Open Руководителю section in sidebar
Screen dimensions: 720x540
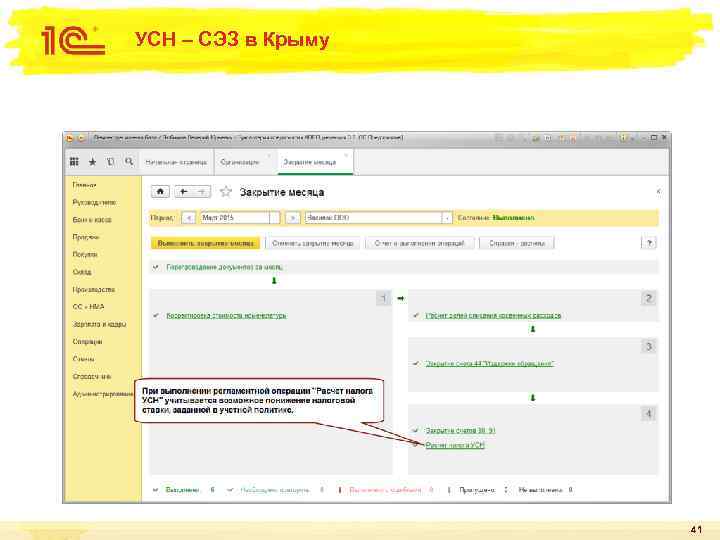94,202
